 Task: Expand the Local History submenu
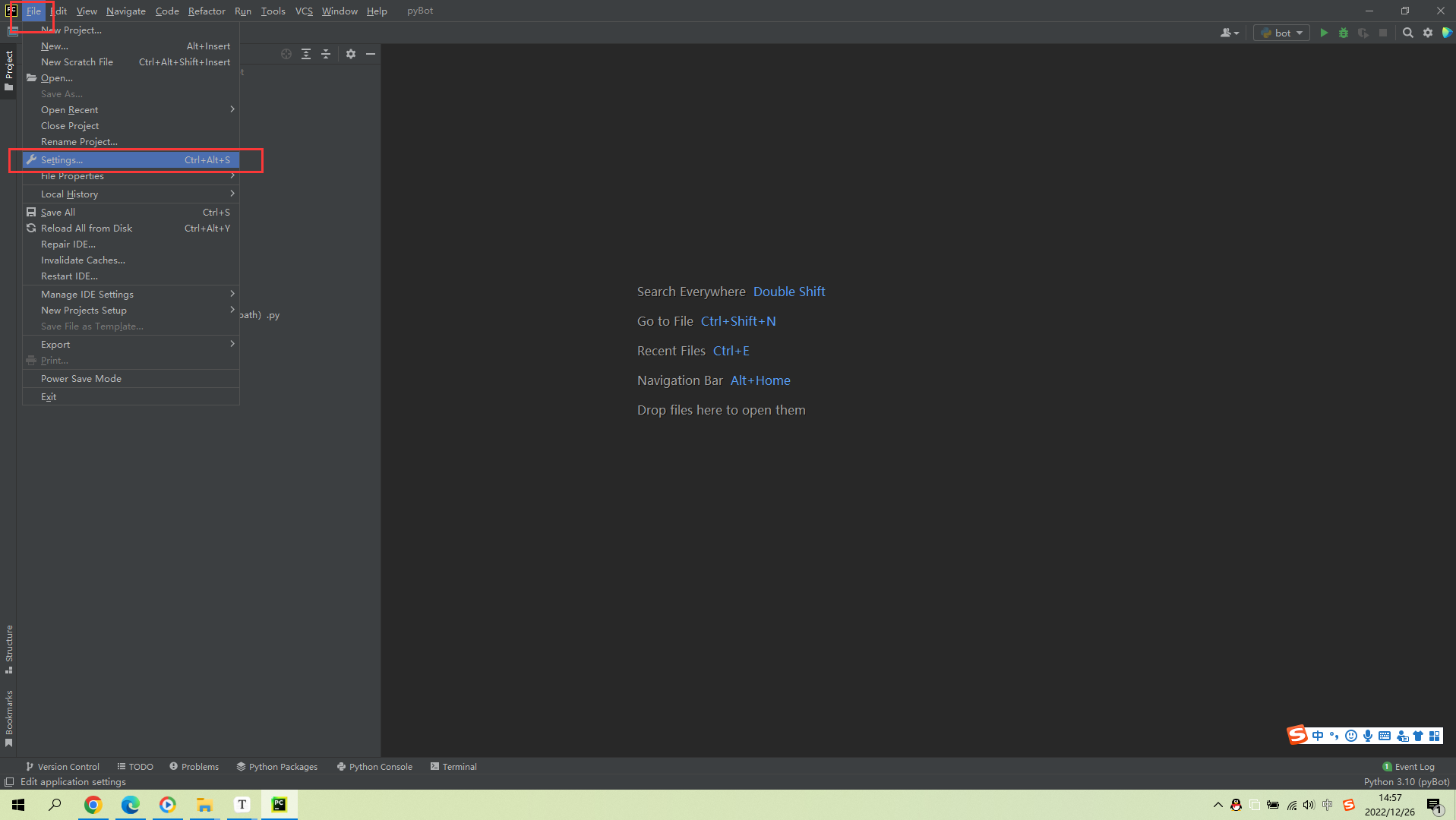tap(131, 194)
